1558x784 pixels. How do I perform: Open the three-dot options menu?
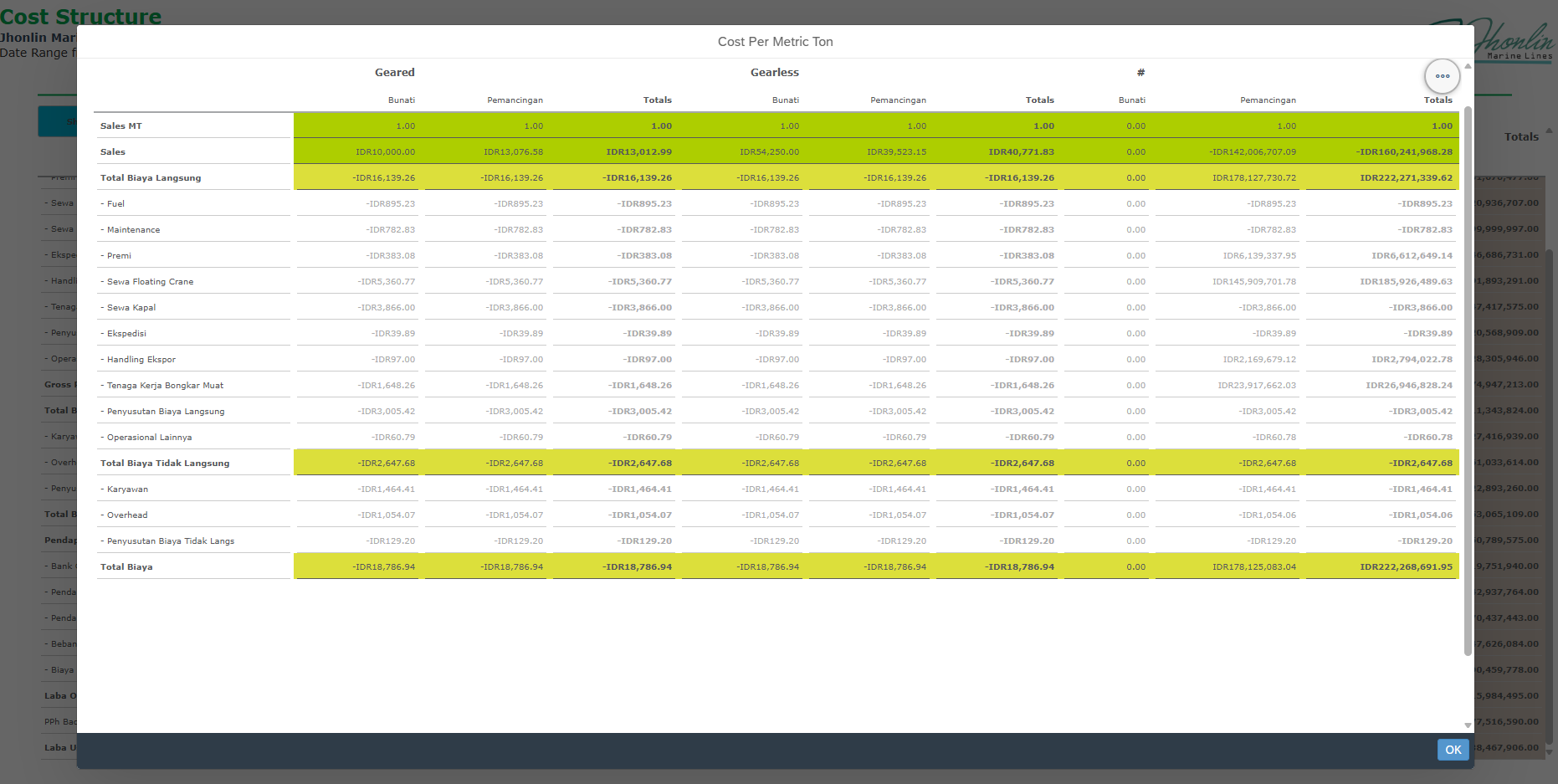(x=1443, y=76)
